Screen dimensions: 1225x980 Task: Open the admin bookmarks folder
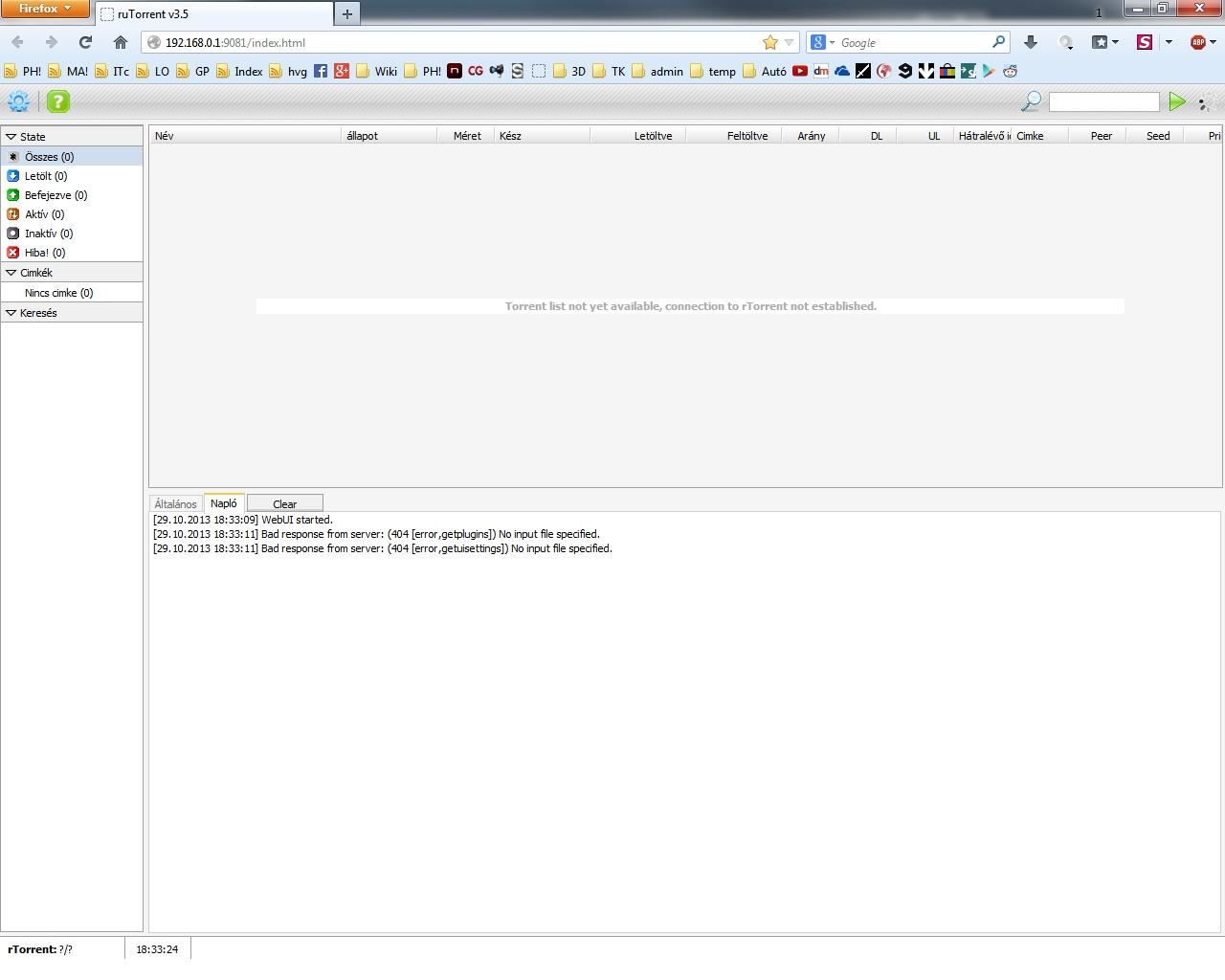[x=657, y=71]
